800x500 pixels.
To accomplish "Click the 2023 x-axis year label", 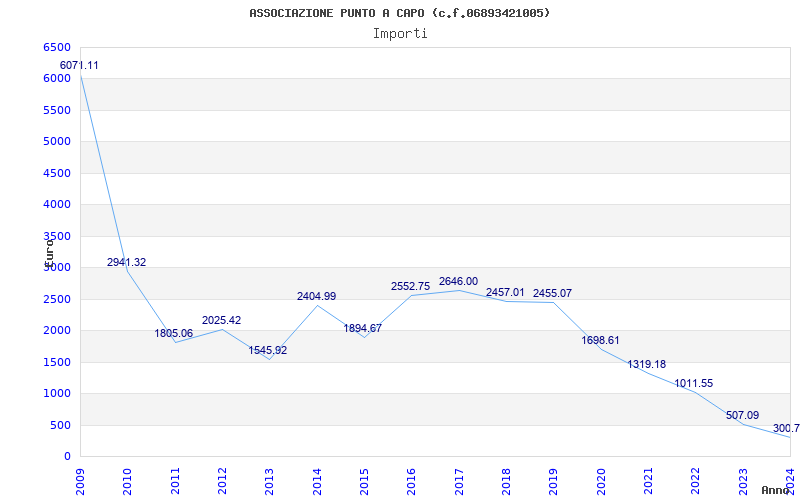I will pos(743,482).
